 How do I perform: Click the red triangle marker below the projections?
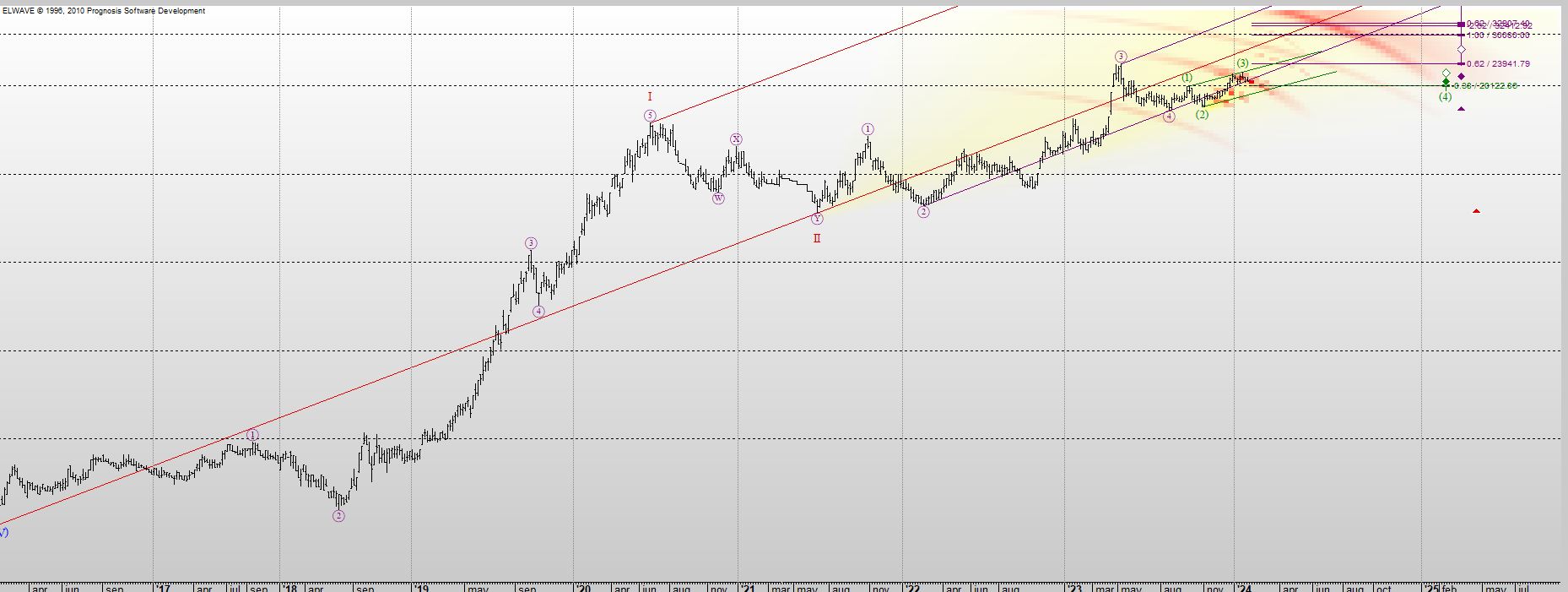click(x=1476, y=210)
